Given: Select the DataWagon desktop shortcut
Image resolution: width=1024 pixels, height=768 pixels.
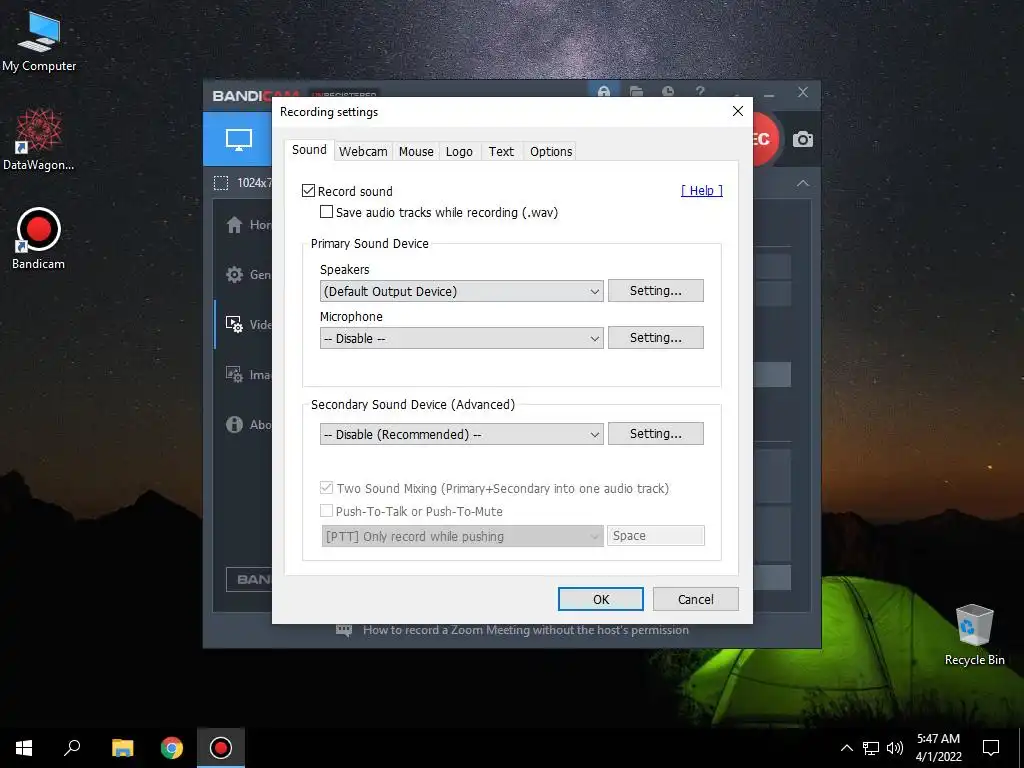Looking at the screenshot, I should pyautogui.click(x=39, y=138).
